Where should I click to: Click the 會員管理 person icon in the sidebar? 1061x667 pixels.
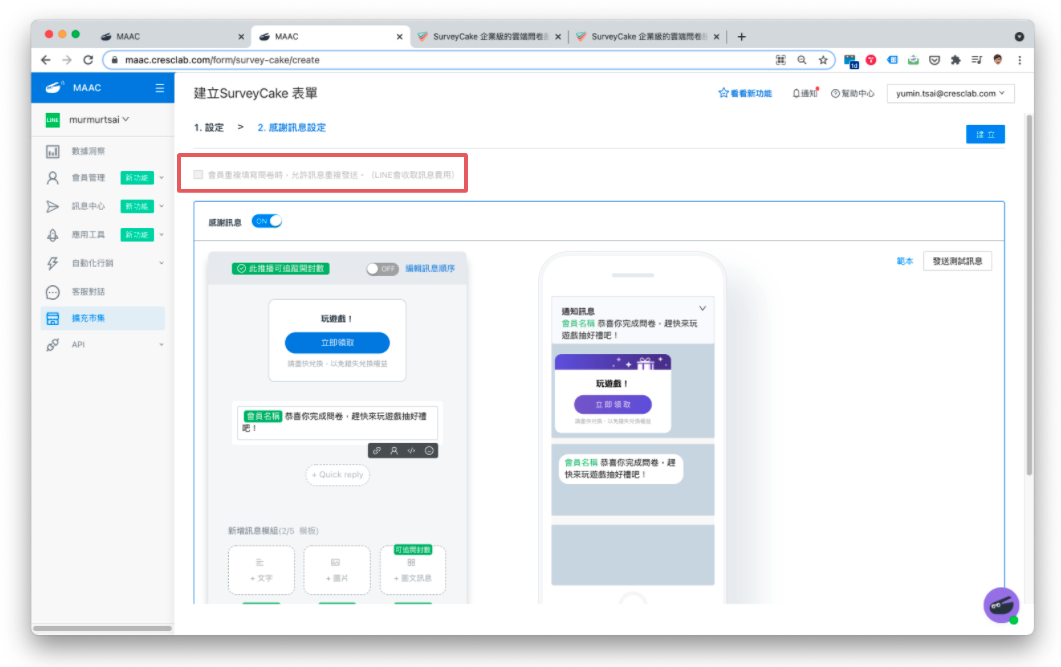53,178
